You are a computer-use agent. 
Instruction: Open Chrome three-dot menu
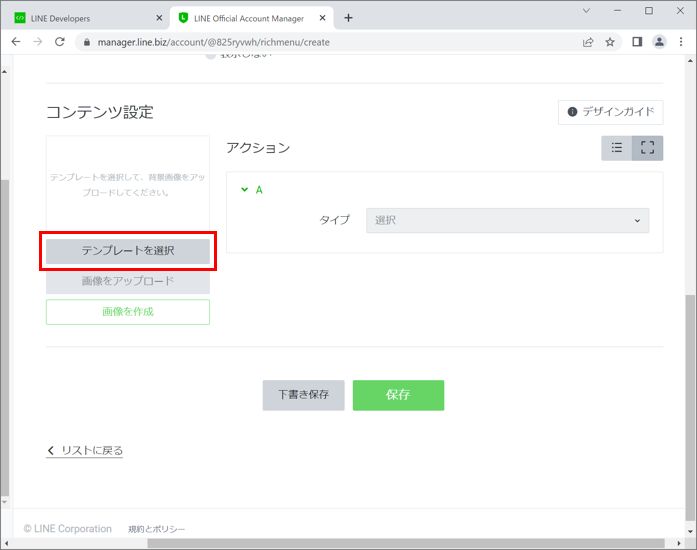681,42
